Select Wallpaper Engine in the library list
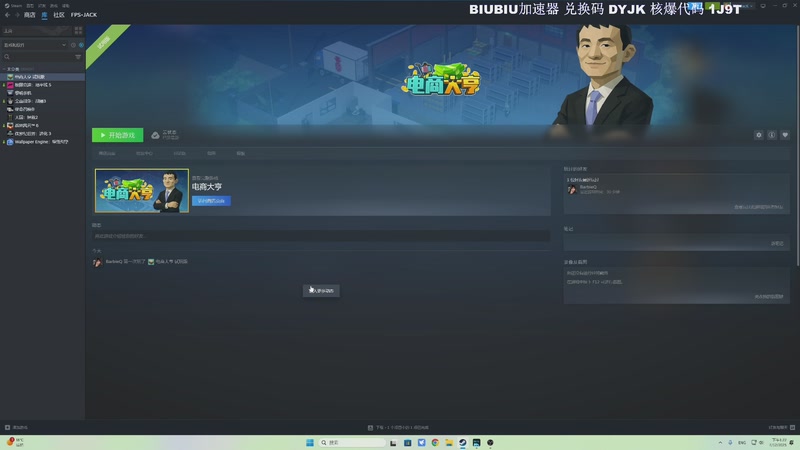This screenshot has width=800, height=450. click(42, 141)
